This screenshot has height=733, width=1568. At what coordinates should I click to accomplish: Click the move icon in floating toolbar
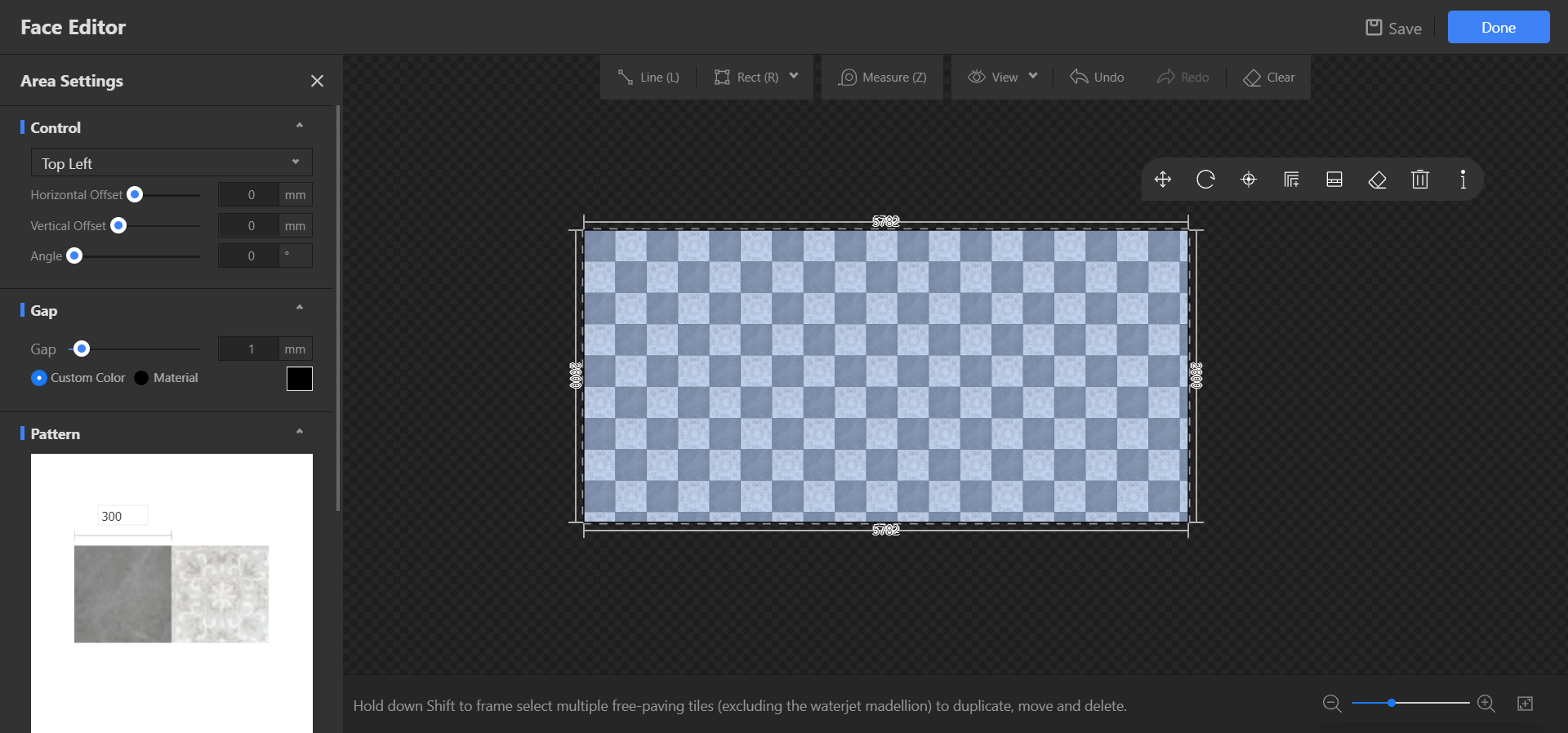pos(1163,180)
